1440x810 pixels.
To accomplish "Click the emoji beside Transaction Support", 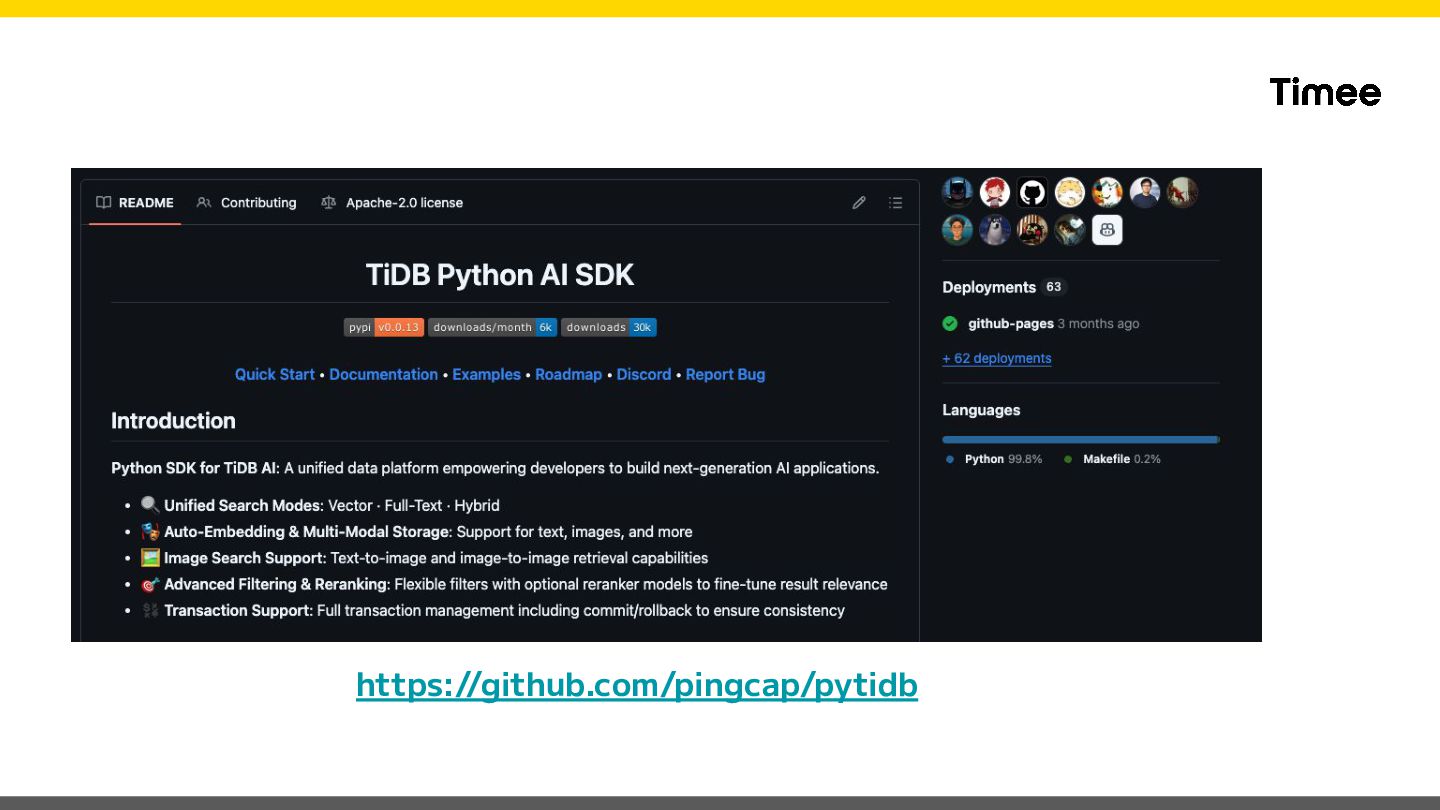I will [150, 610].
